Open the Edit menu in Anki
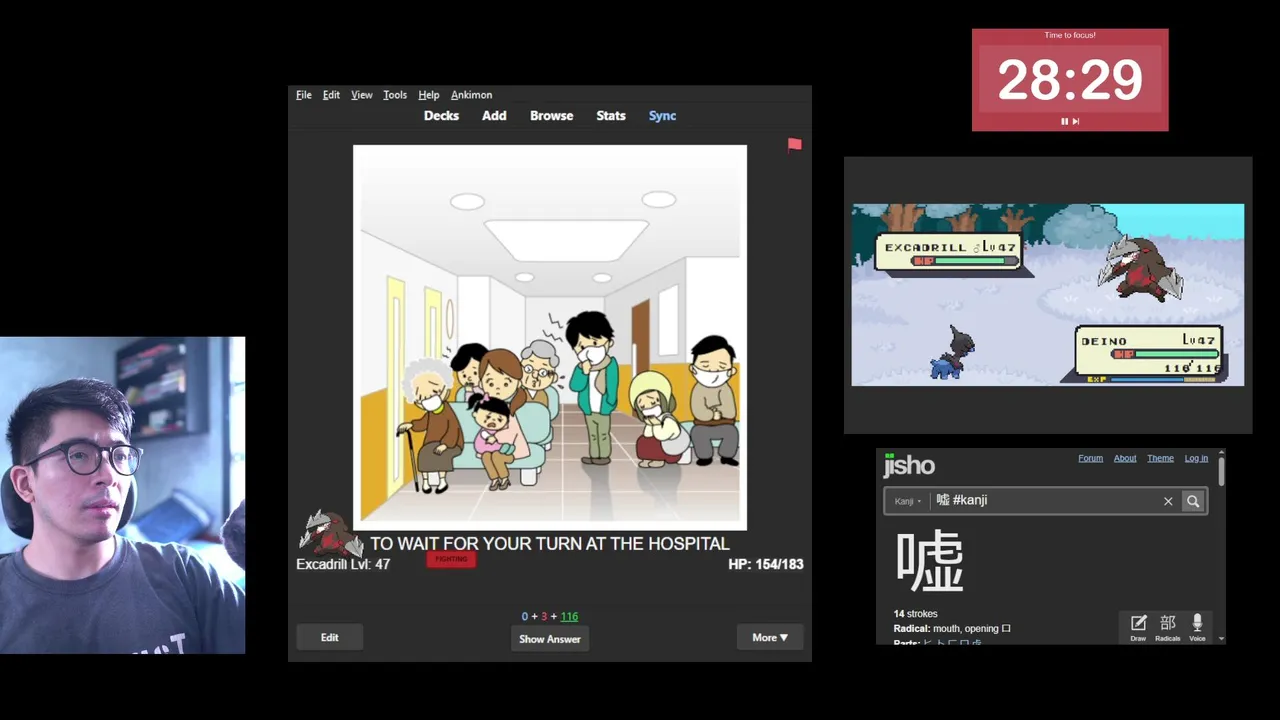1280x720 pixels. coord(331,95)
